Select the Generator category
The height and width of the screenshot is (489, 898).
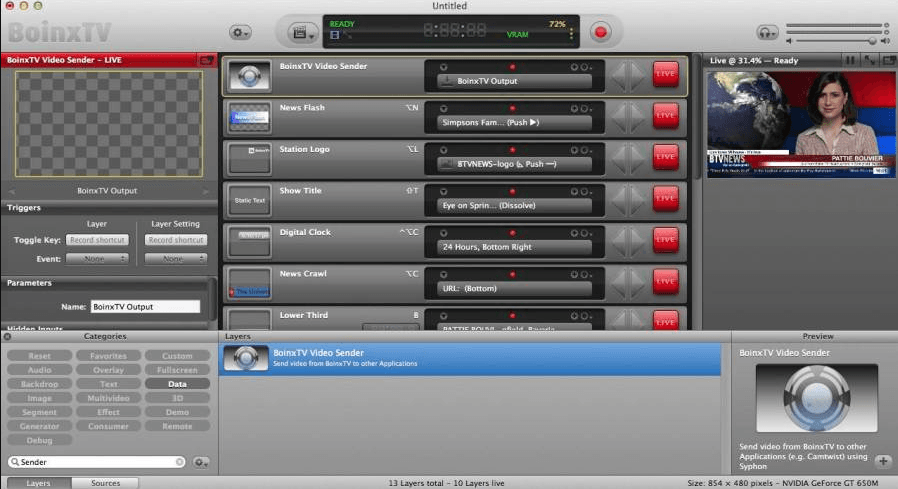tap(40, 426)
